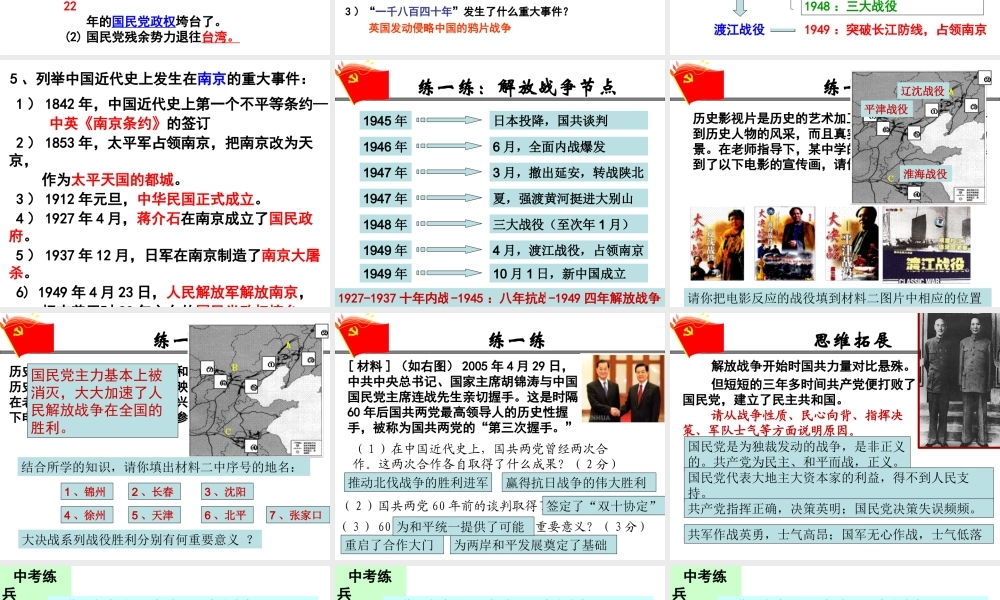Click the black-and-white photo of Chiang and Mao

pos(959,381)
